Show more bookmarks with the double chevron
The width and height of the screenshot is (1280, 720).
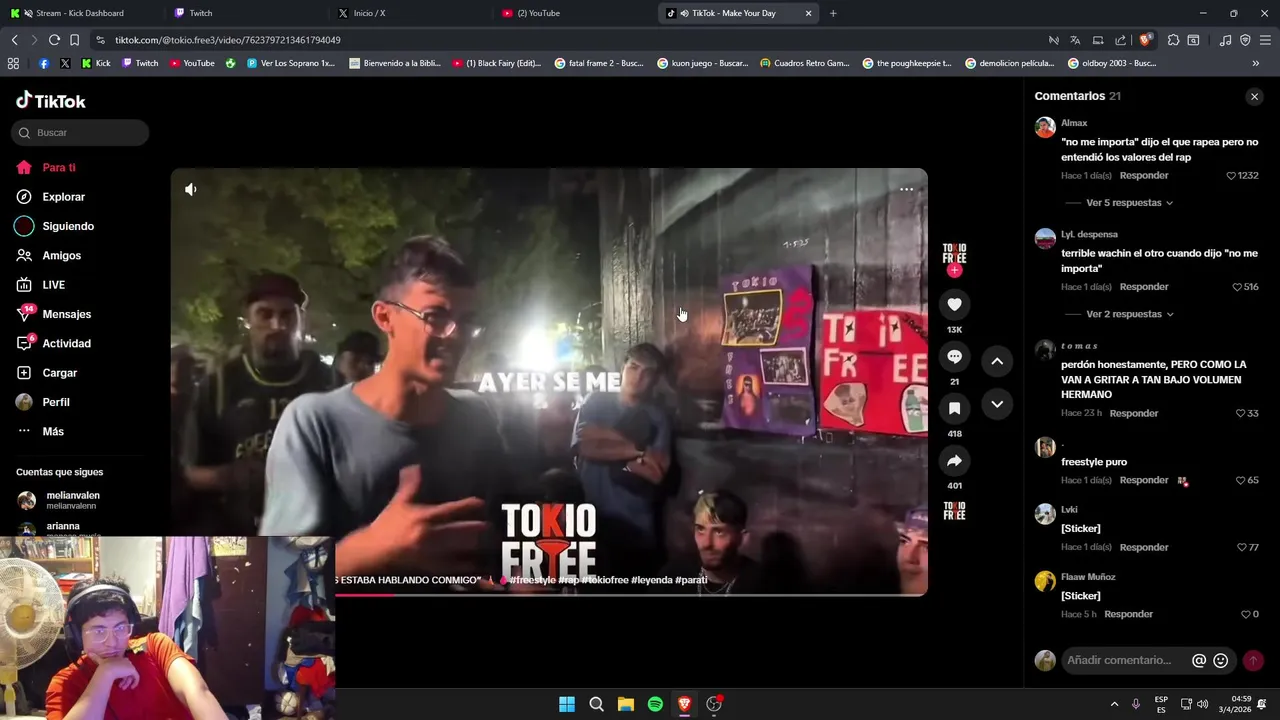(x=1256, y=63)
